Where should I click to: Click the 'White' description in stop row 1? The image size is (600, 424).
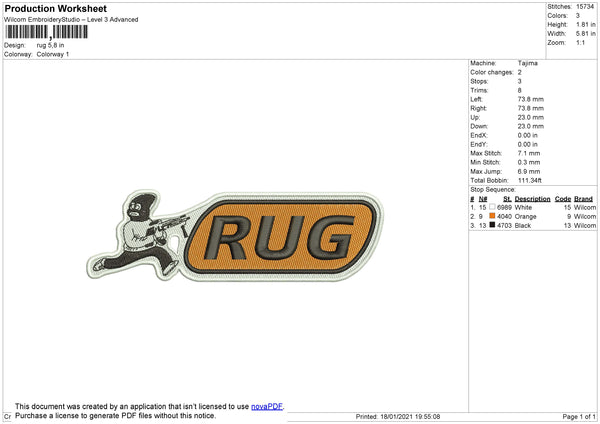tap(523, 207)
